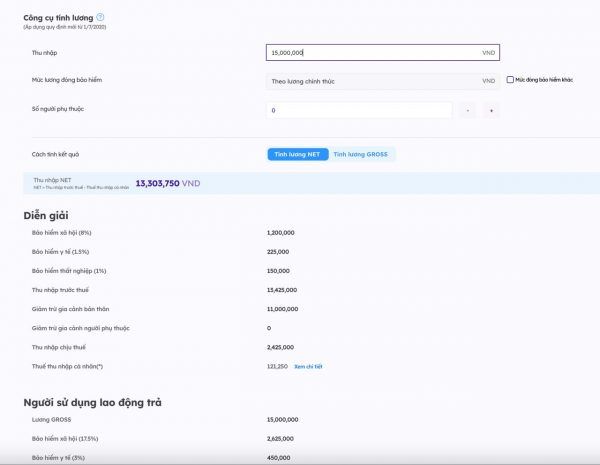Select the Theo lương chính thức insurance field
The width and height of the screenshot is (600, 465).
coord(383,81)
